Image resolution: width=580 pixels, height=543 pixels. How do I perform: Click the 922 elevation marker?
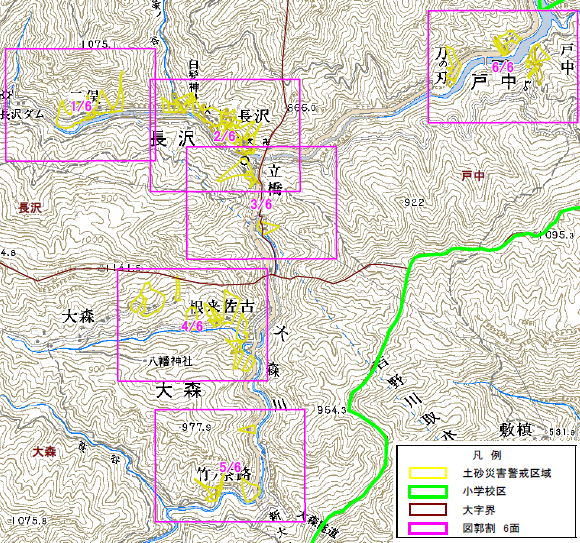[x=414, y=202]
